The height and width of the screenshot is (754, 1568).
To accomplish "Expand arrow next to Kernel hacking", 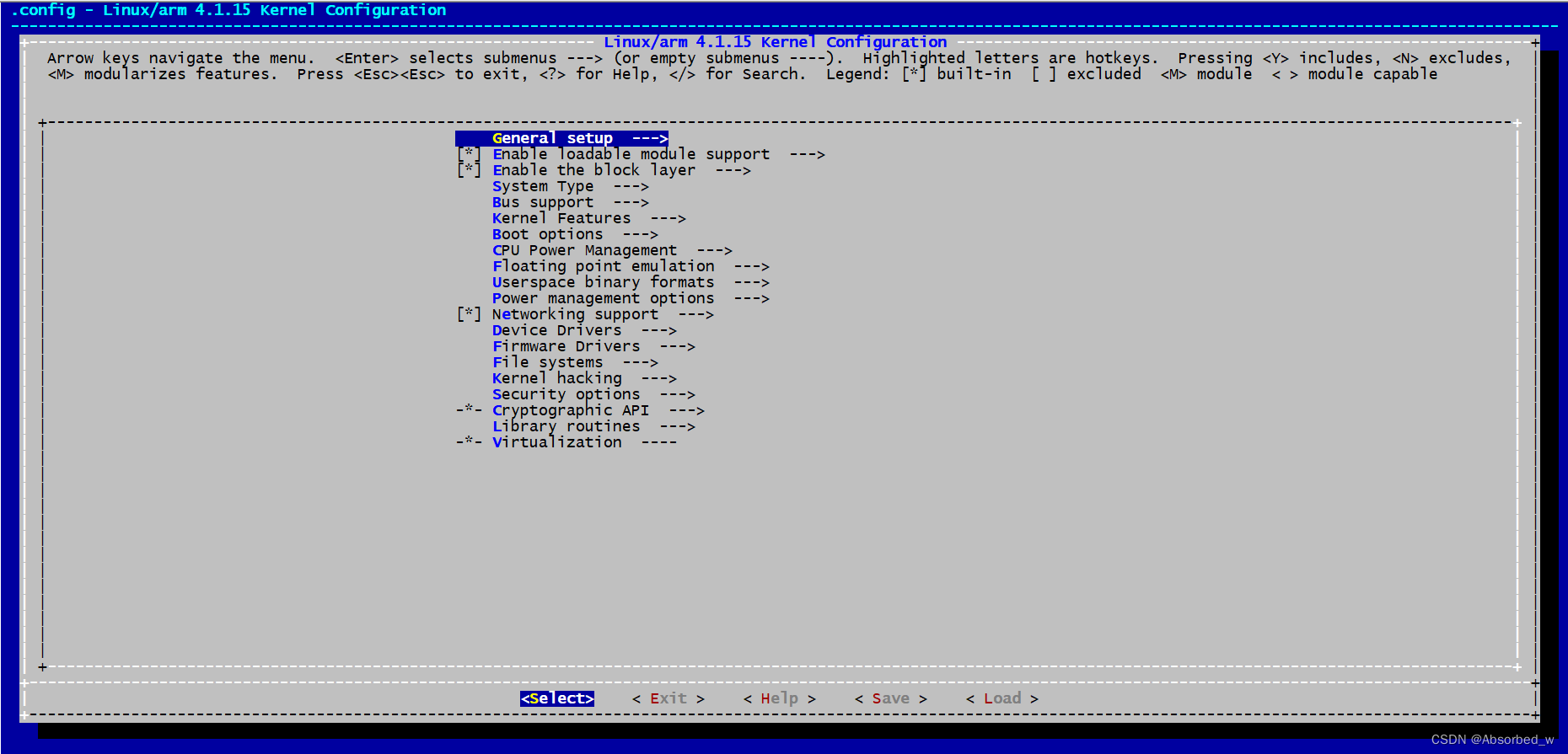I will click(658, 378).
